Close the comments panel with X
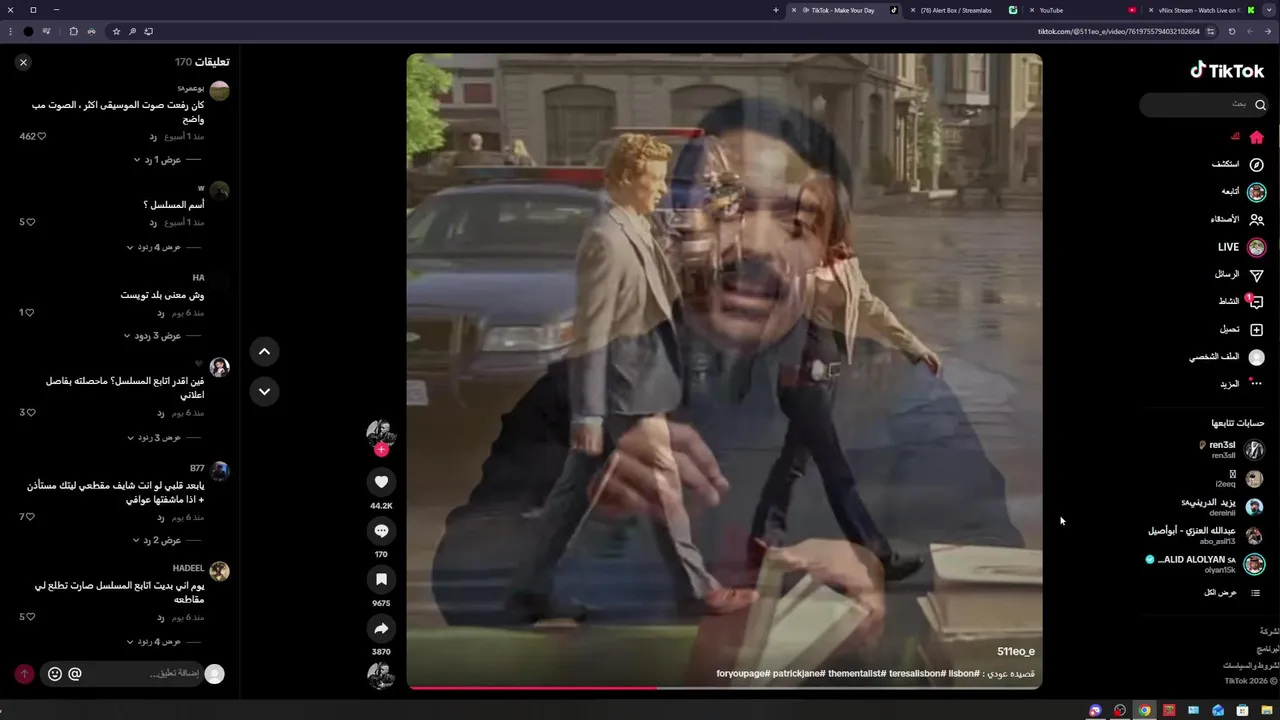The width and height of the screenshot is (1280, 720). [x=23, y=62]
